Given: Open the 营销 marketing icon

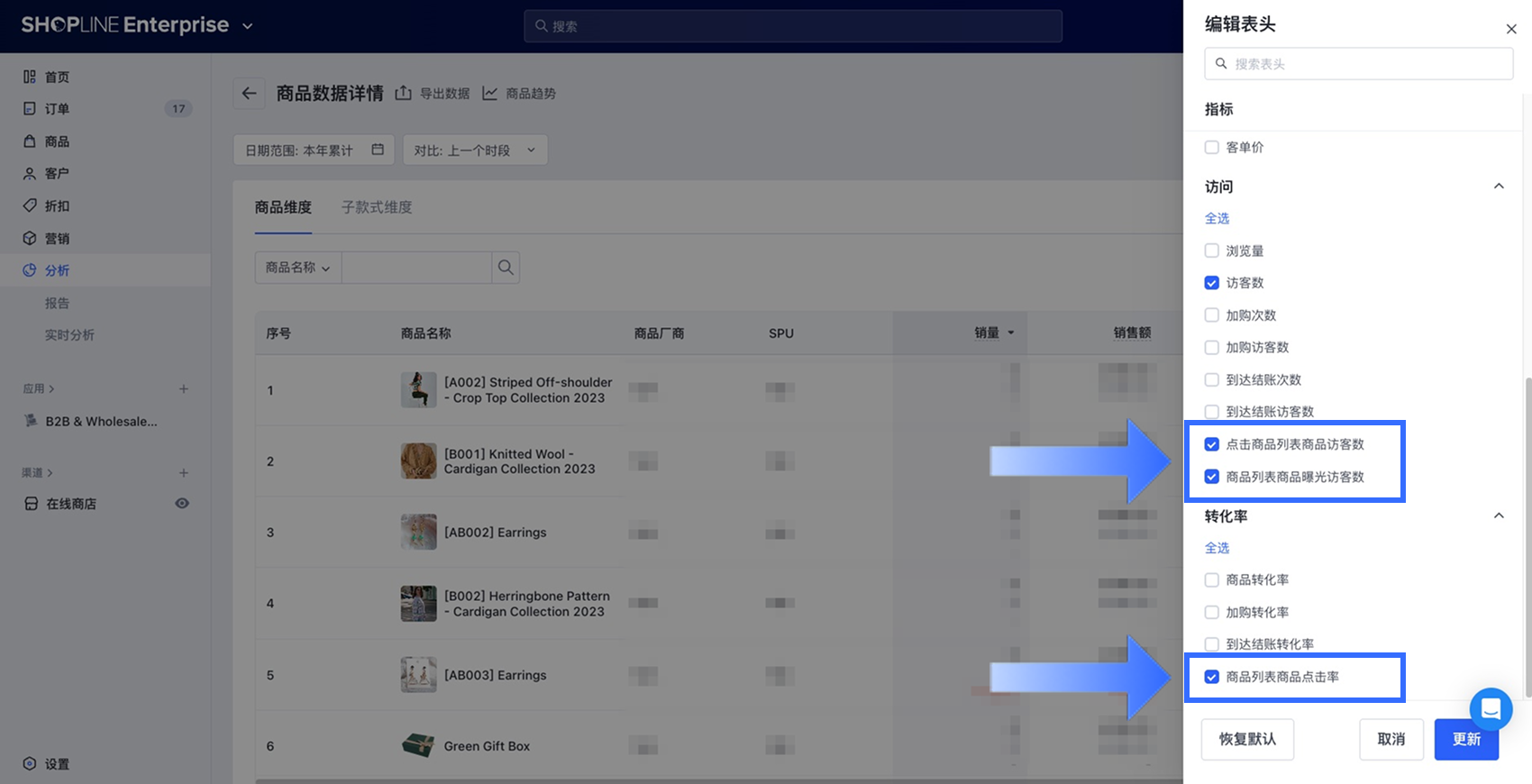Looking at the screenshot, I should click(x=30, y=238).
